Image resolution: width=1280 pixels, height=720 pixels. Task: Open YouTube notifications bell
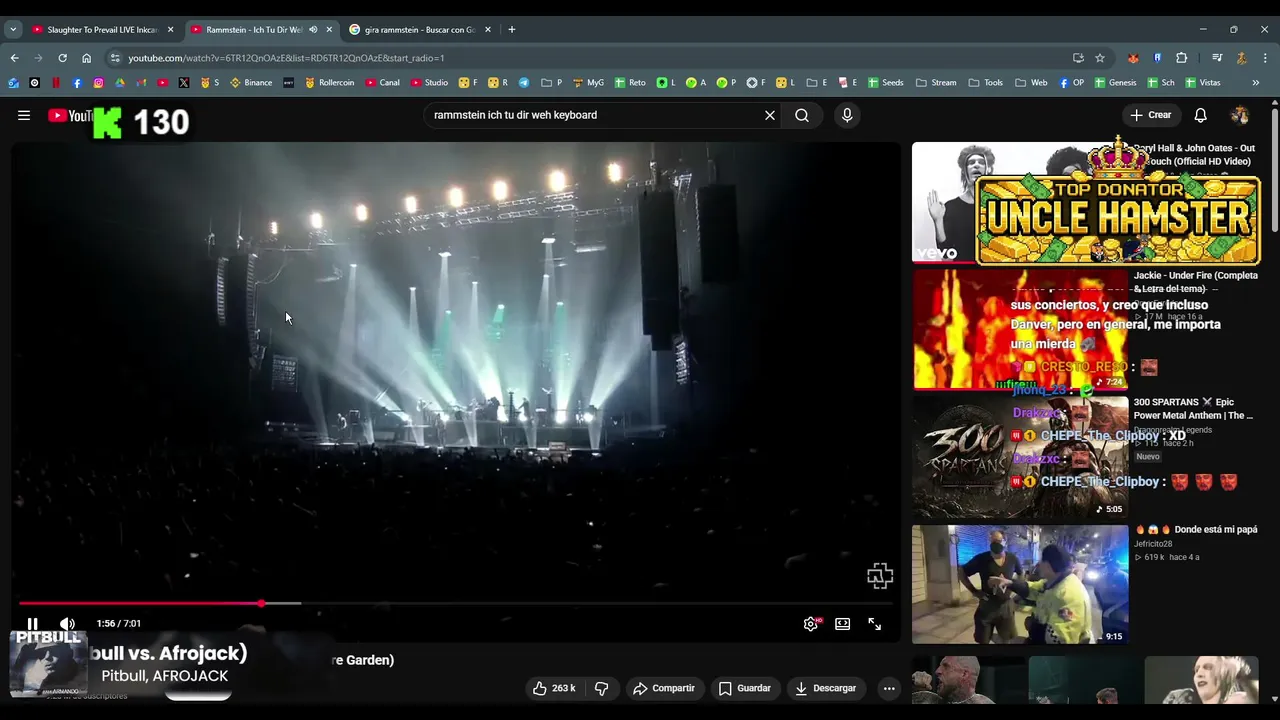[x=1201, y=115]
